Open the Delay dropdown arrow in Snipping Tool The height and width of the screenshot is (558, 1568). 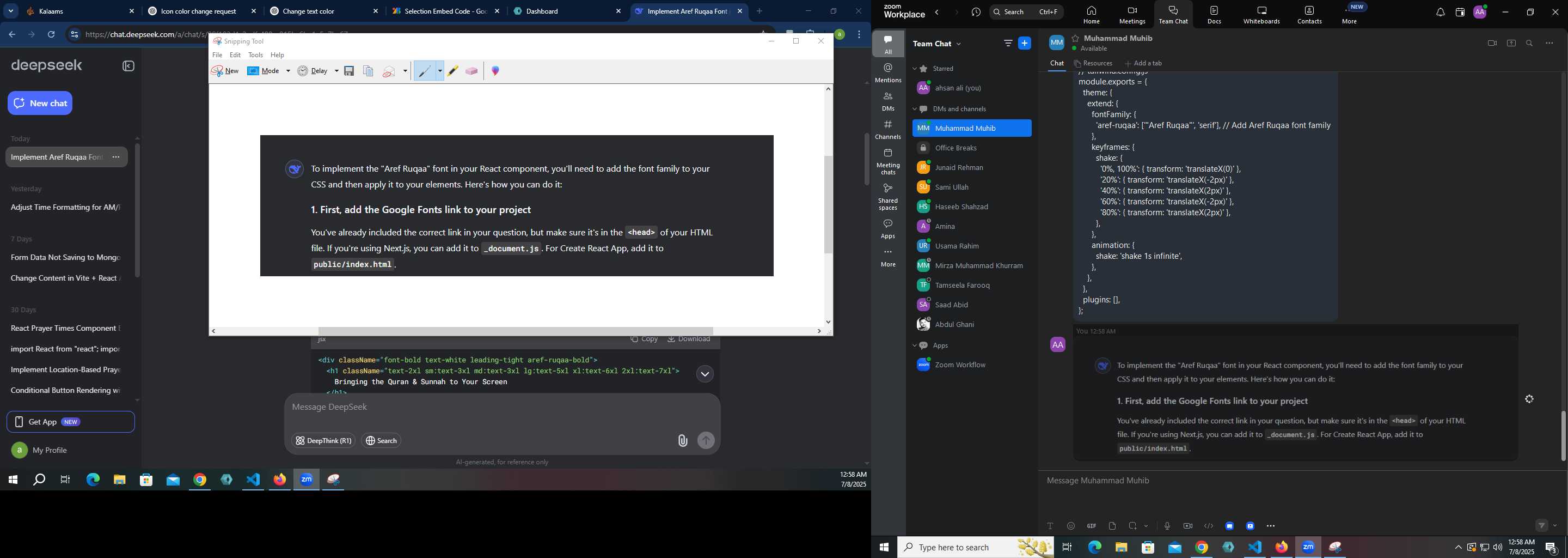(x=336, y=71)
